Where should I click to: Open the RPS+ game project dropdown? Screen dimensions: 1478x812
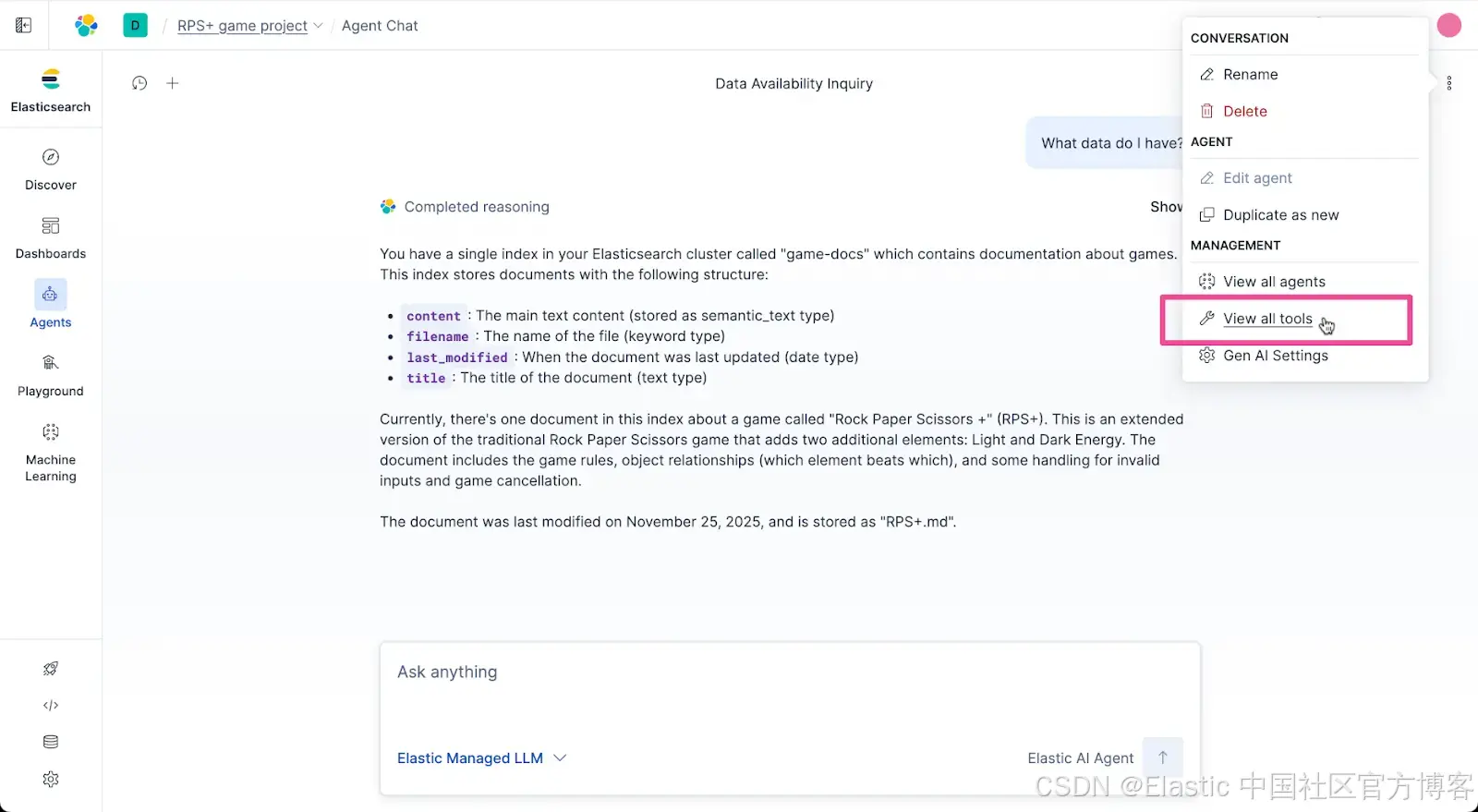[249, 26]
